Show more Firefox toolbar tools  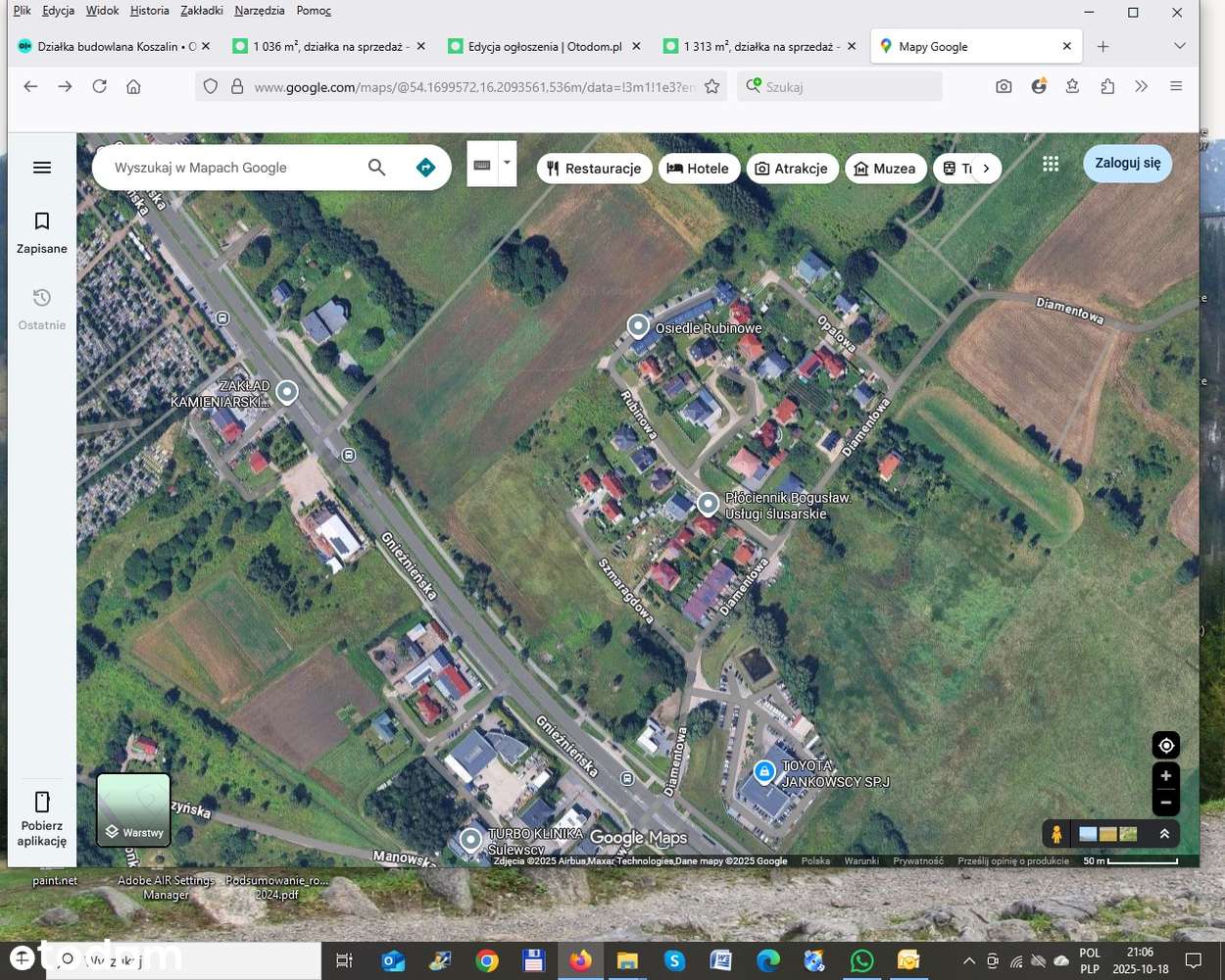(x=1142, y=86)
